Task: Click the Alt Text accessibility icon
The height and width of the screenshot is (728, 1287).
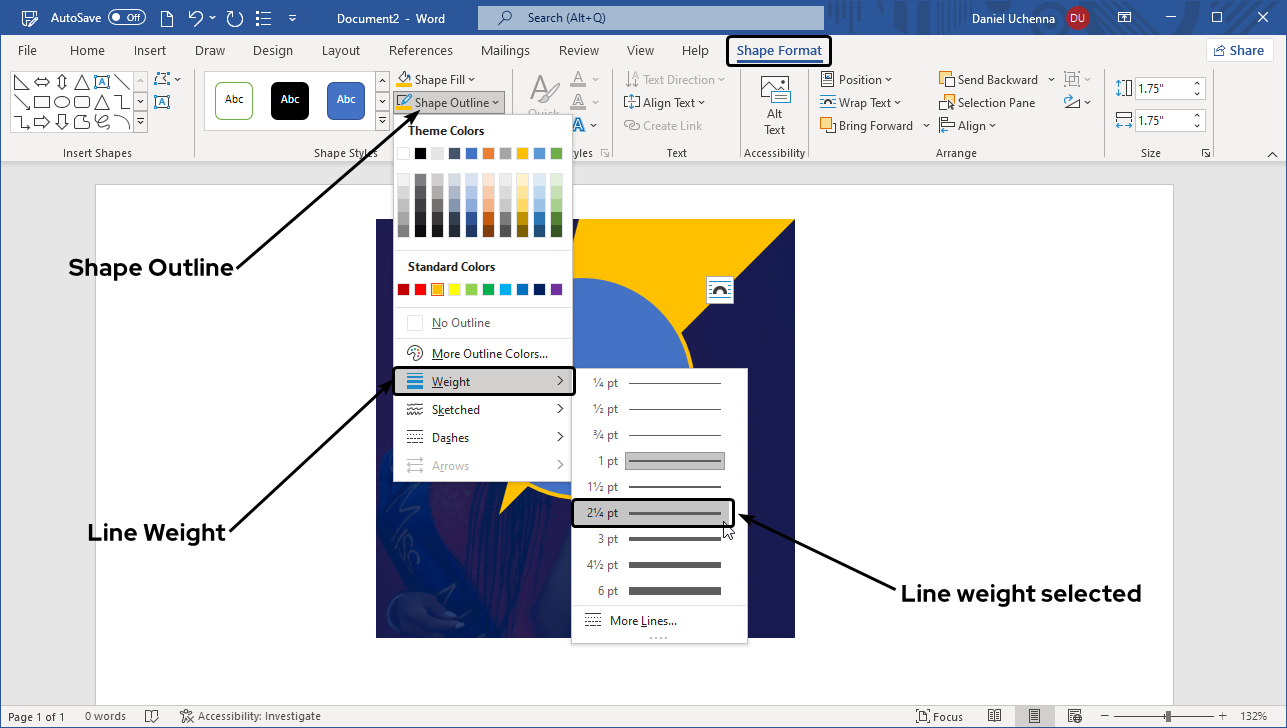Action: tap(774, 106)
